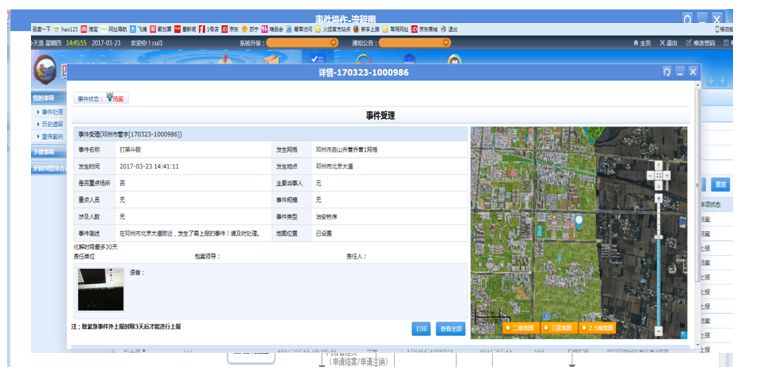Click the 主页 home icon in header

pos(636,43)
